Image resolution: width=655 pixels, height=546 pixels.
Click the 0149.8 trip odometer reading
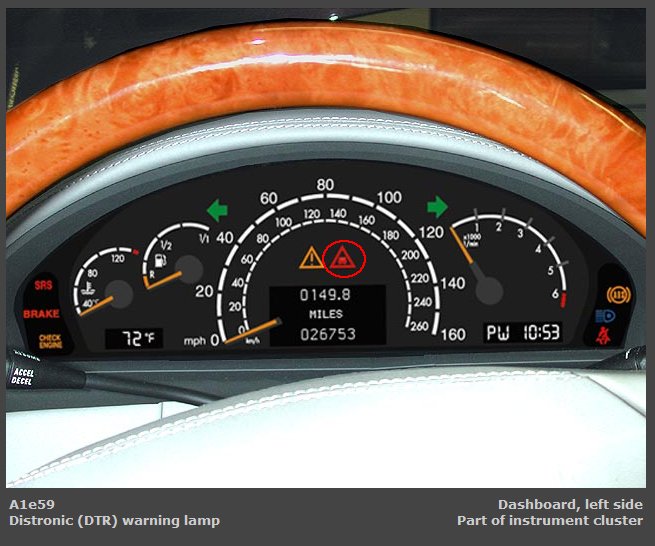[x=325, y=295]
